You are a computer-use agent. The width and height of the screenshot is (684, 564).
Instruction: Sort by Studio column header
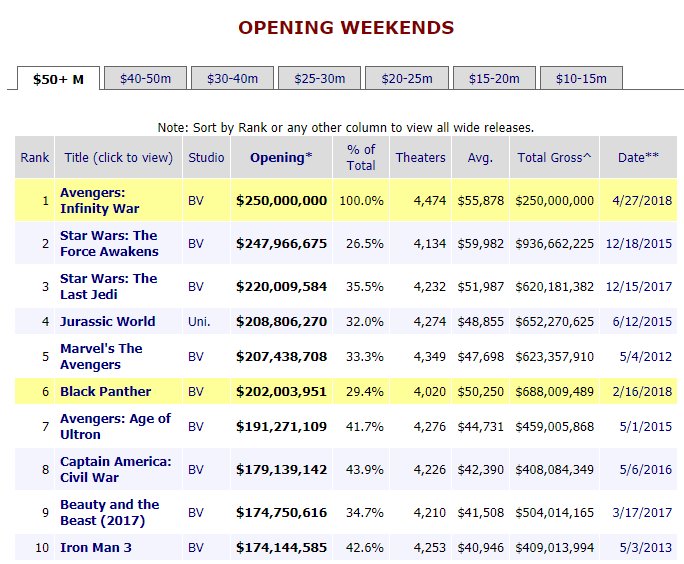207,158
